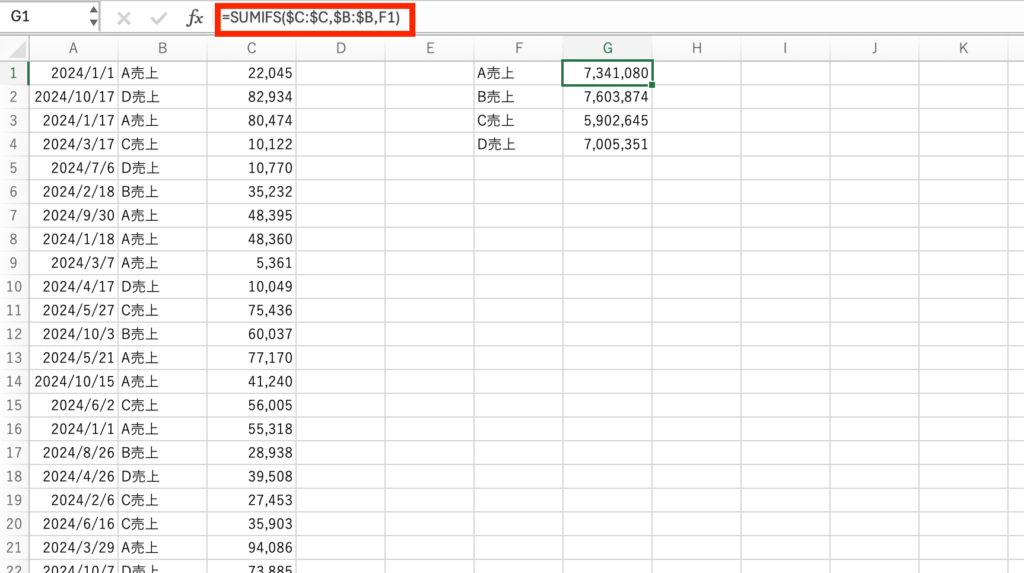Select row 10 header
1024x573 pixels.
point(14,287)
